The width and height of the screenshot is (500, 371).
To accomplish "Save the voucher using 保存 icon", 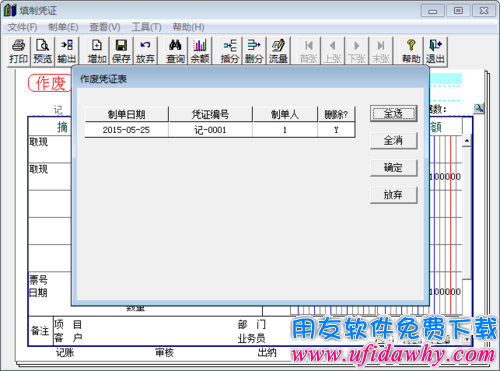I will [x=121, y=51].
